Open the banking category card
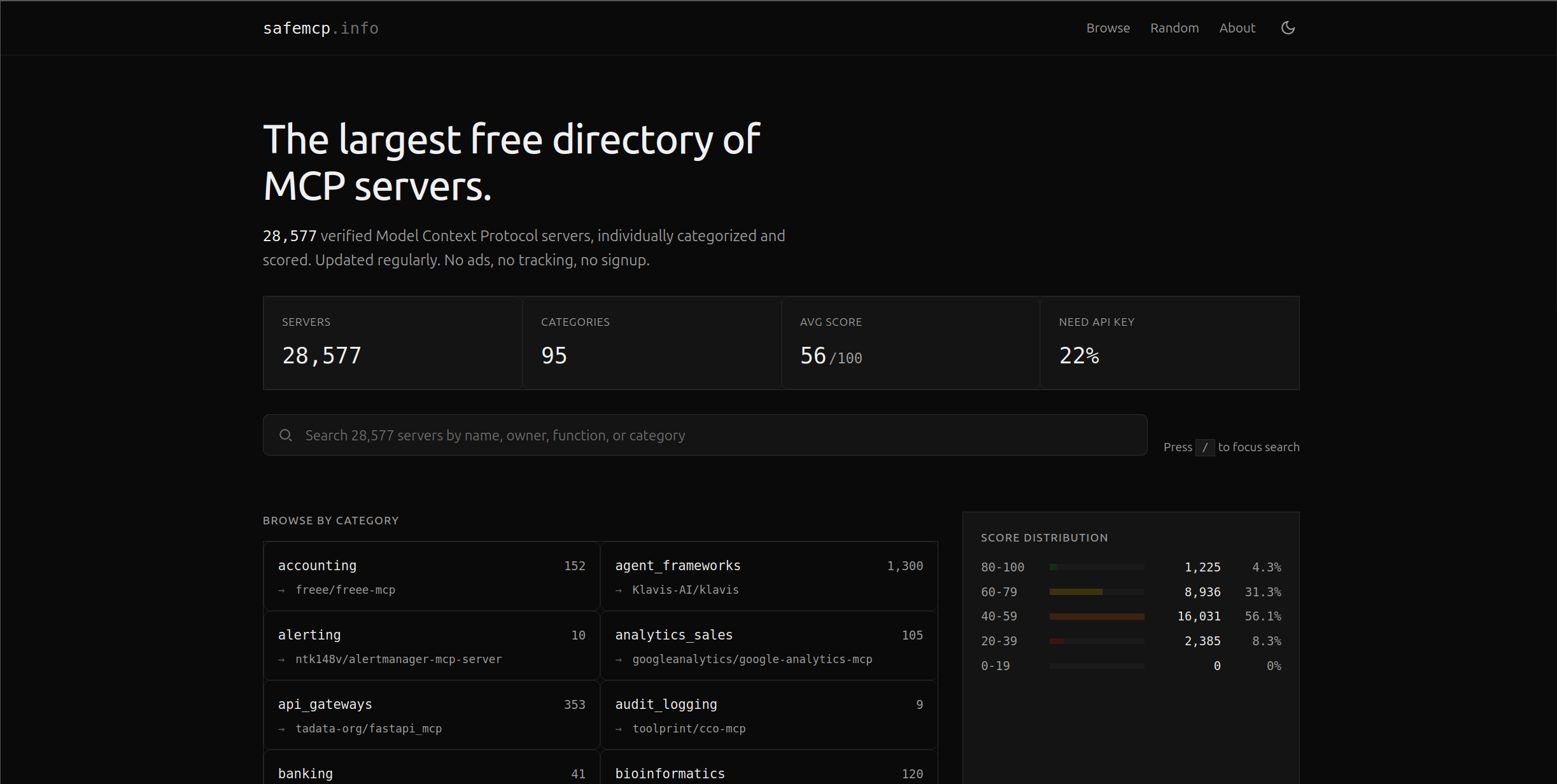This screenshot has width=1557, height=784. 432,767
